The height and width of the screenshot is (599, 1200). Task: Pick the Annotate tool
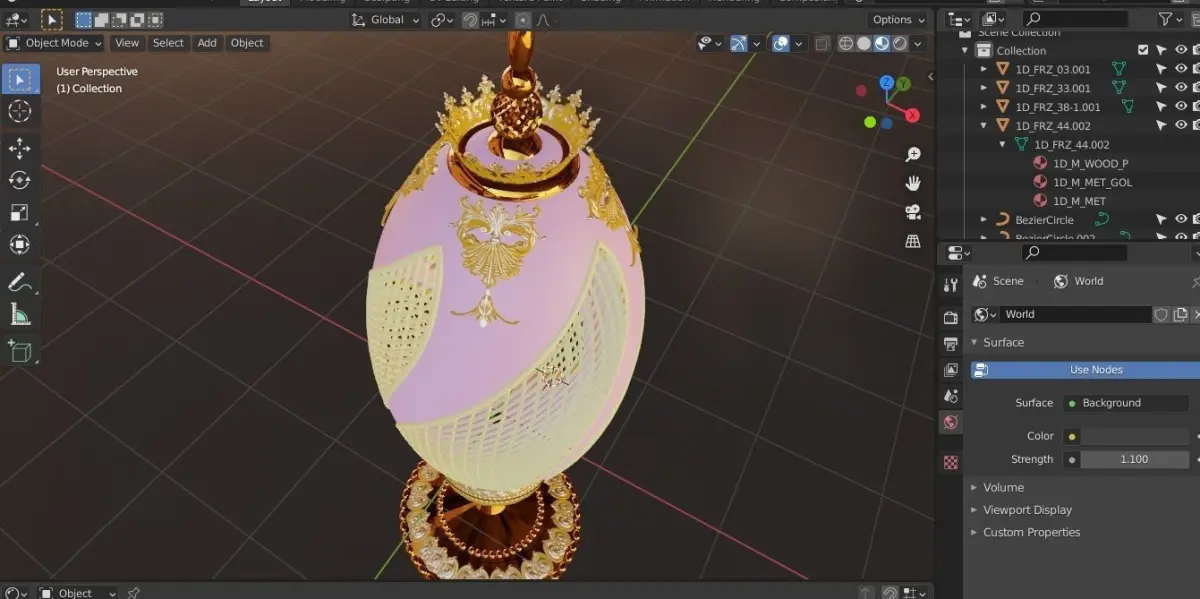[x=20, y=283]
